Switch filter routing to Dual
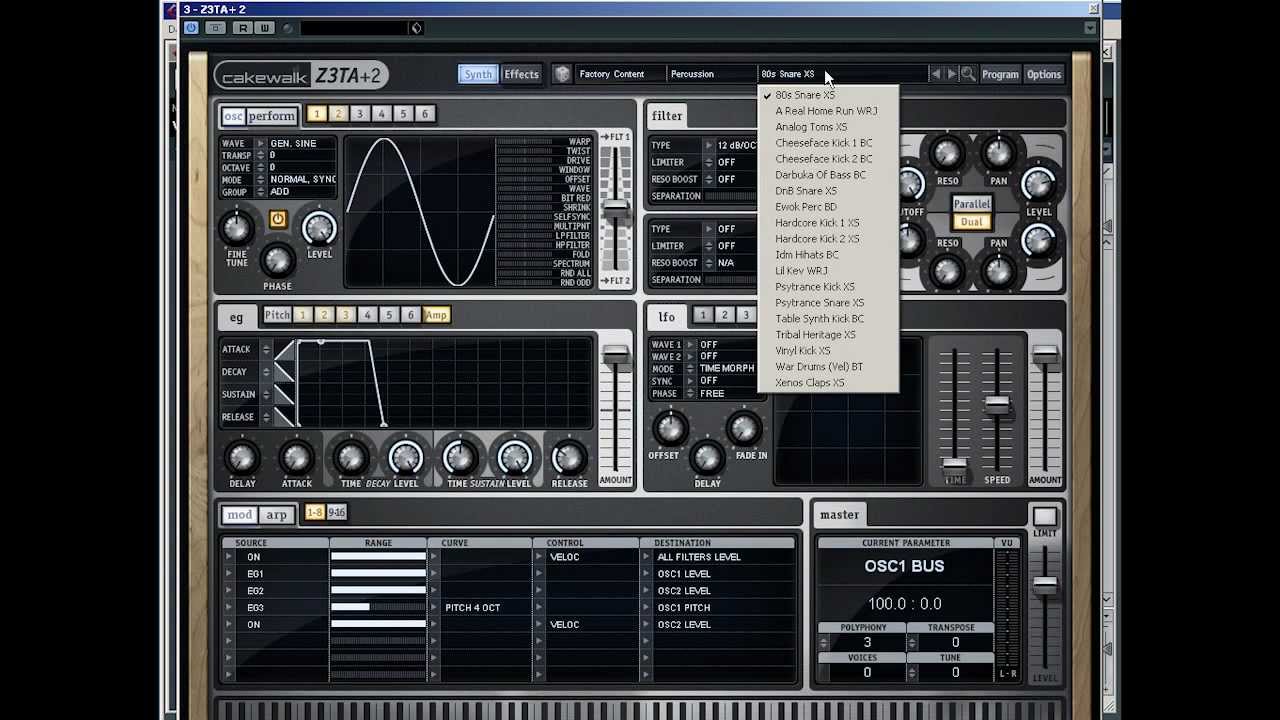The width and height of the screenshot is (1280, 720). [x=971, y=222]
